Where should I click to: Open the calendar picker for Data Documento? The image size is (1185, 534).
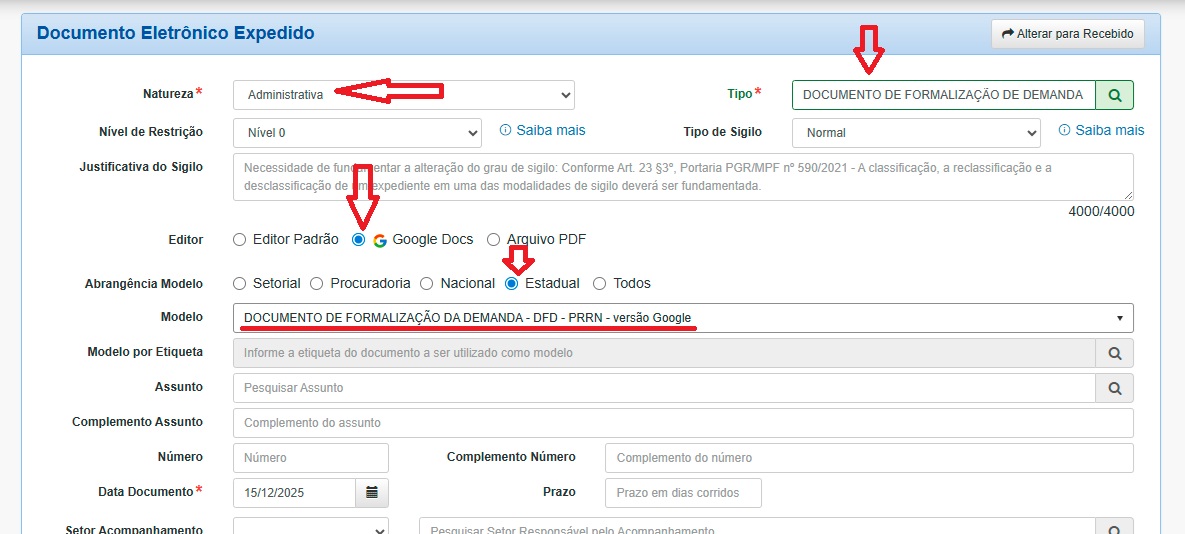pyautogui.click(x=372, y=493)
